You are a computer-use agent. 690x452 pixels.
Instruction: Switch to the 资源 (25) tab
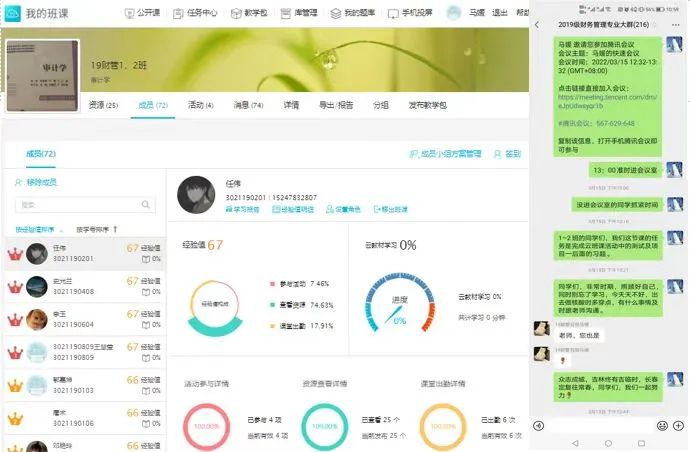[103, 105]
